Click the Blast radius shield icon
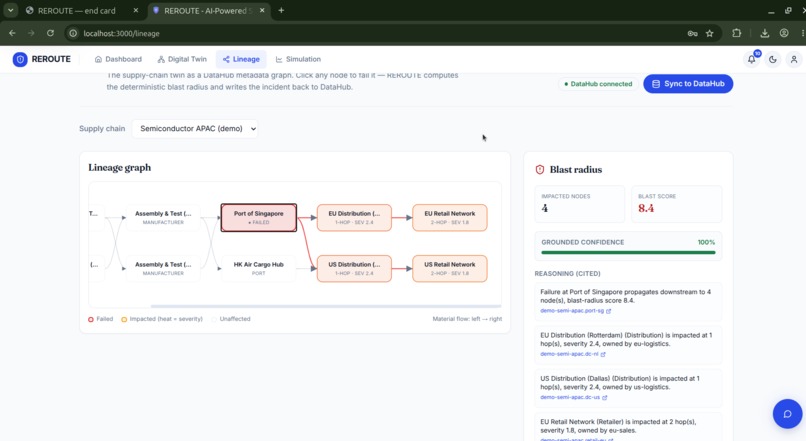806x441 pixels. [x=540, y=170]
